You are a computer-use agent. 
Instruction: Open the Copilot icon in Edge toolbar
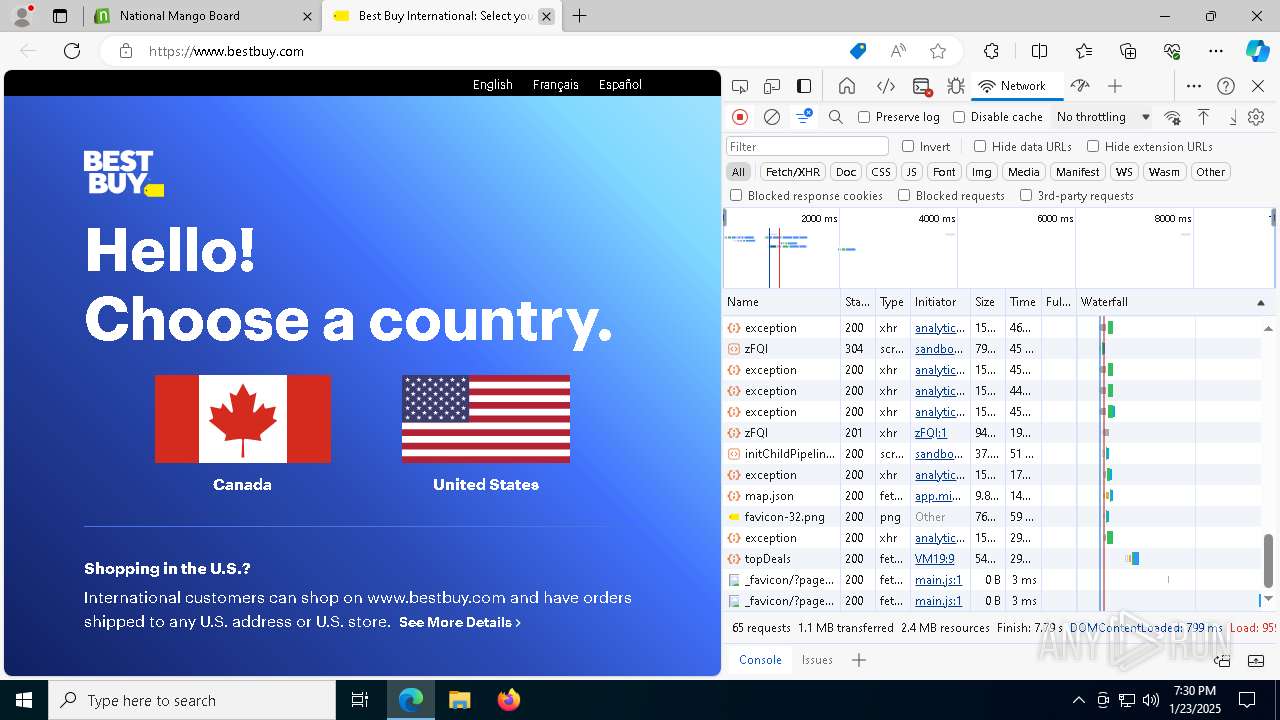1258,51
